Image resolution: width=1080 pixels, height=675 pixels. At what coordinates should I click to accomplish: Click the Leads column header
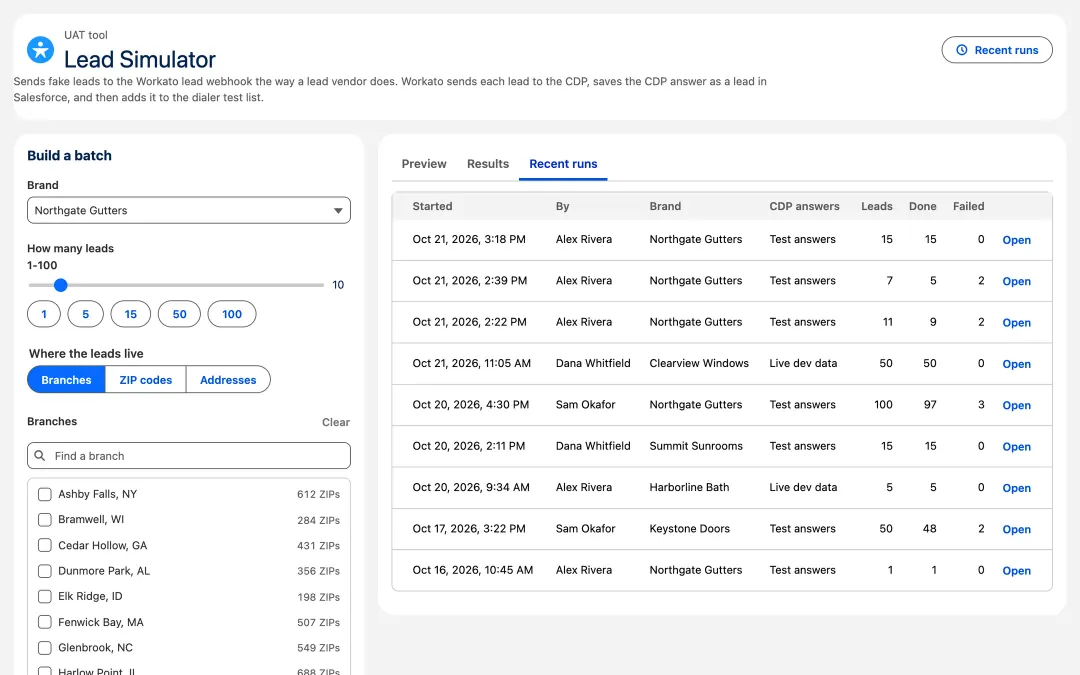876,206
